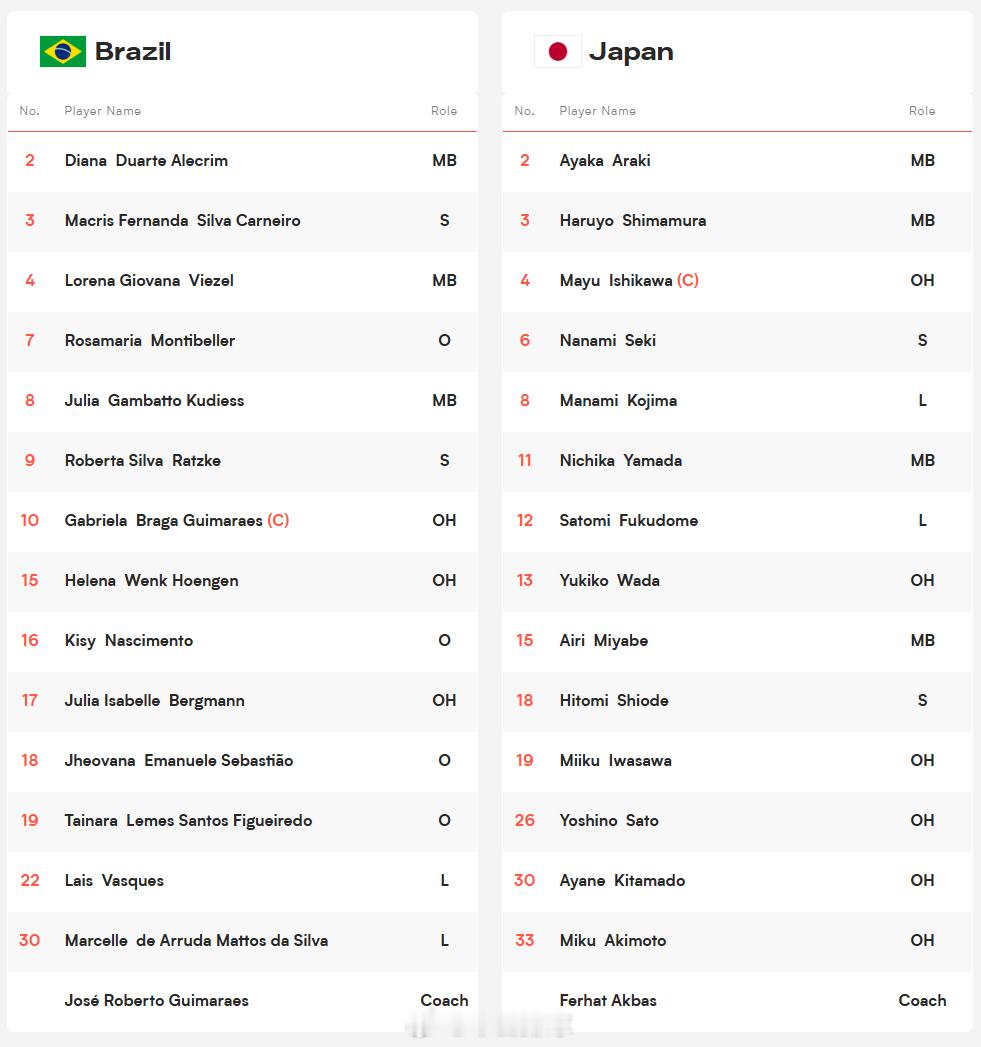The width and height of the screenshot is (981, 1047).
Task: Click the Japan flag icon
Action: 558,51
